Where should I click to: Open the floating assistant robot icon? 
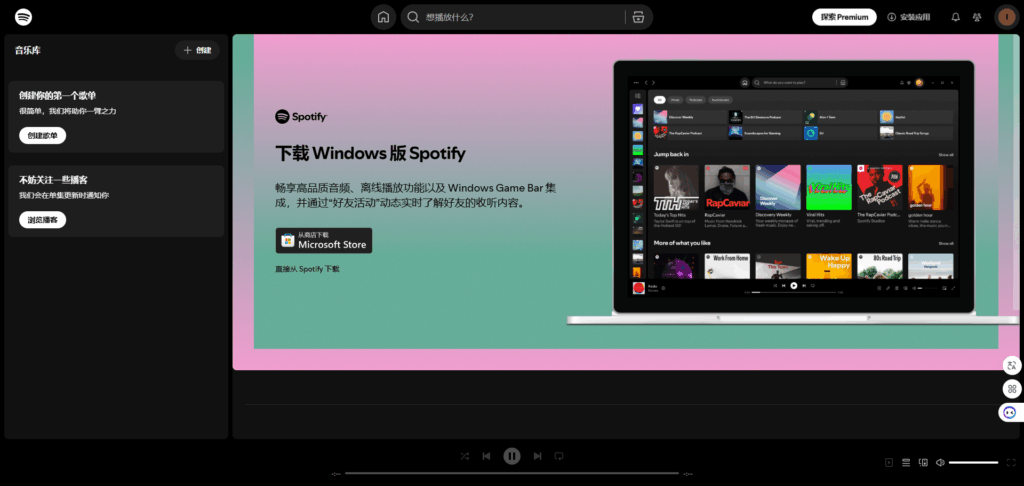1010,412
